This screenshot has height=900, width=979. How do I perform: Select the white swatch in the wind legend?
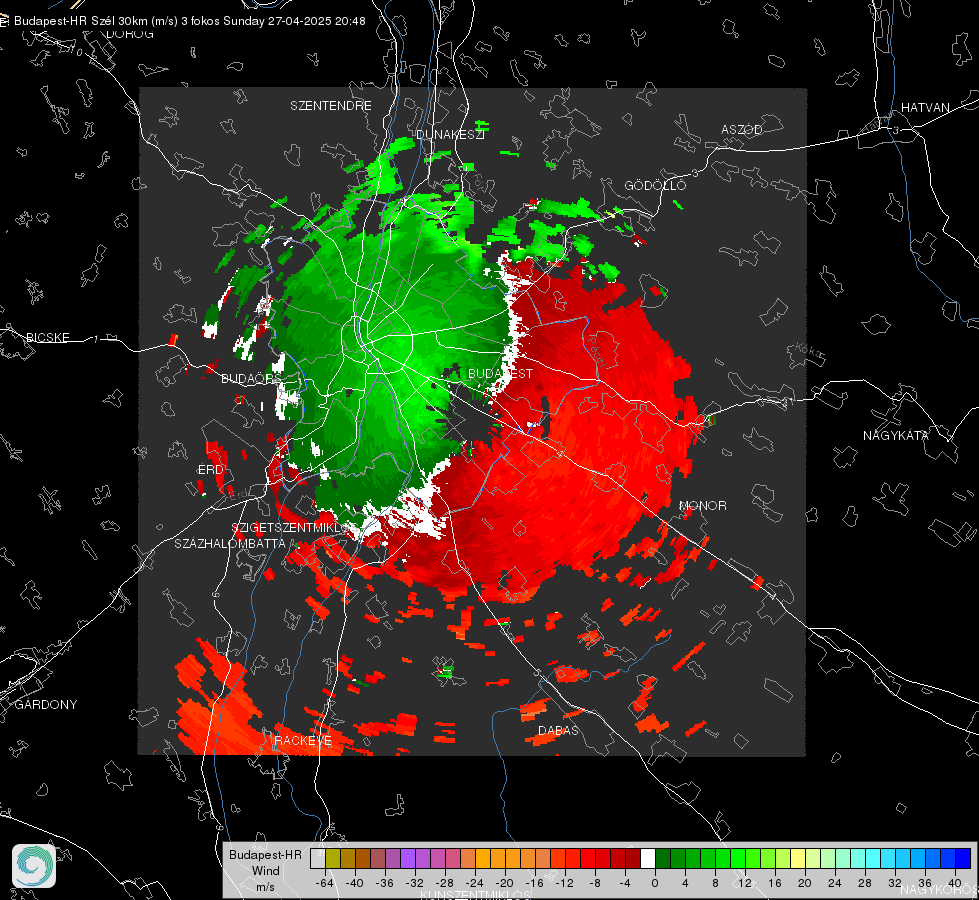[x=648, y=859]
